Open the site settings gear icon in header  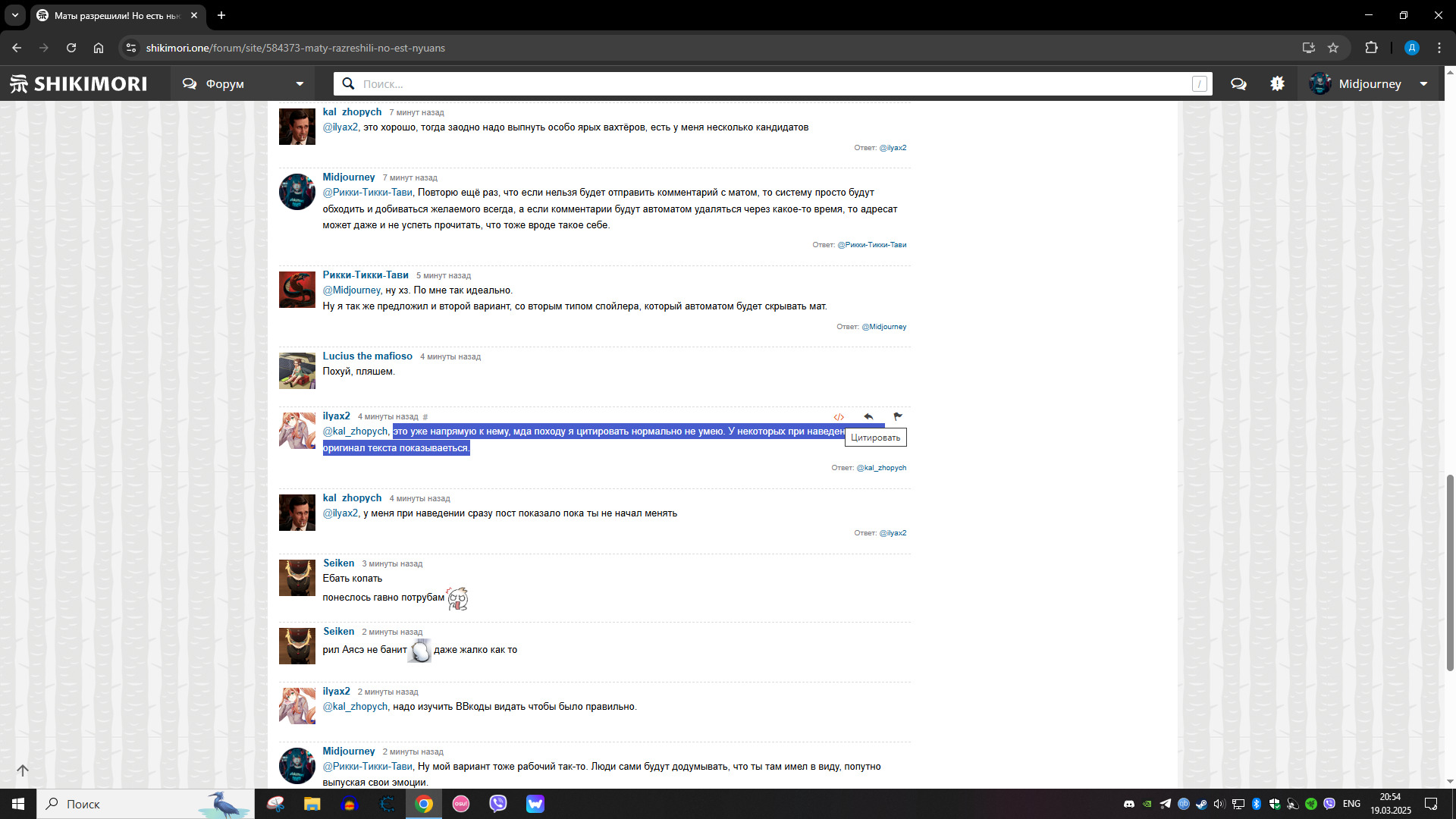click(x=1278, y=84)
